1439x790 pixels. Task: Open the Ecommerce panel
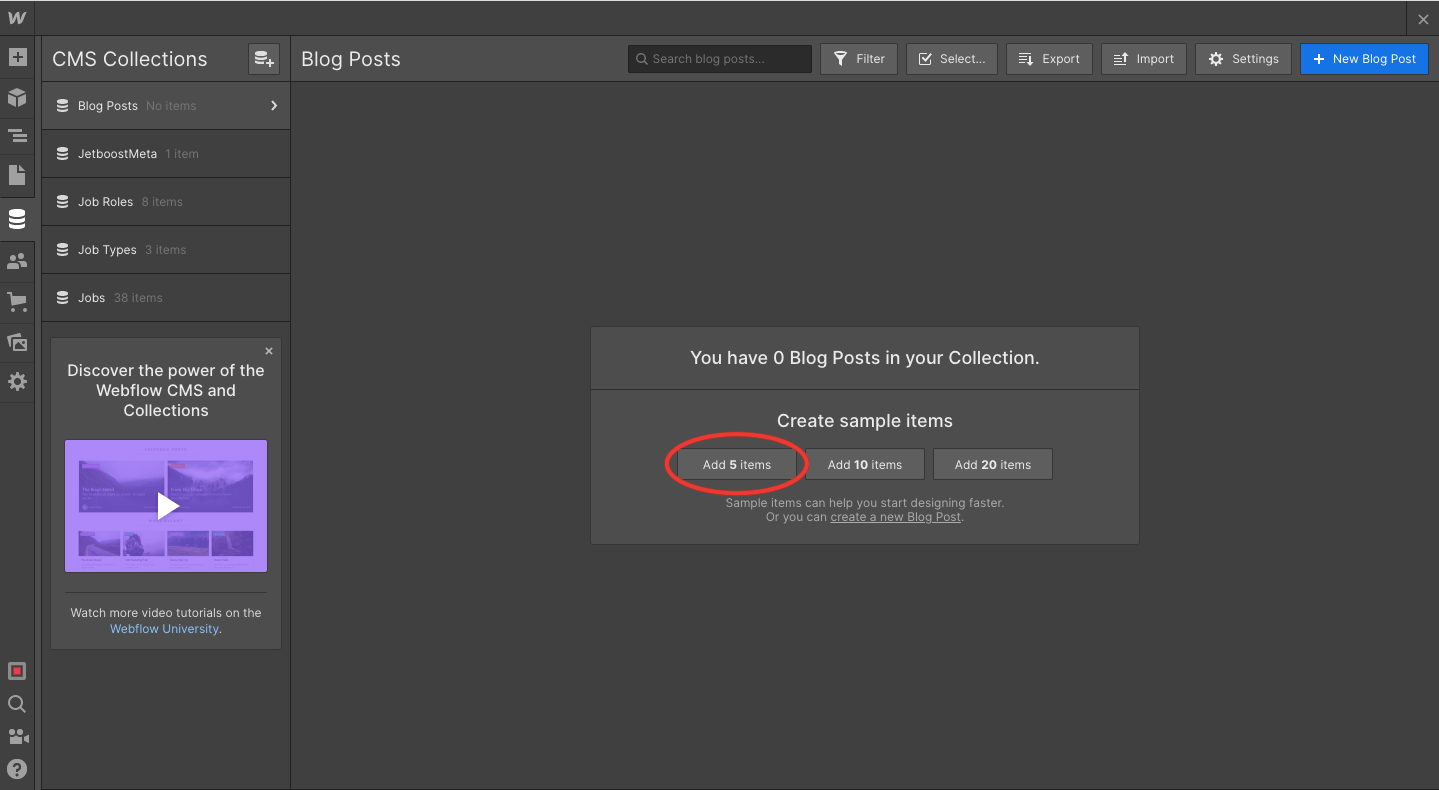click(x=17, y=300)
